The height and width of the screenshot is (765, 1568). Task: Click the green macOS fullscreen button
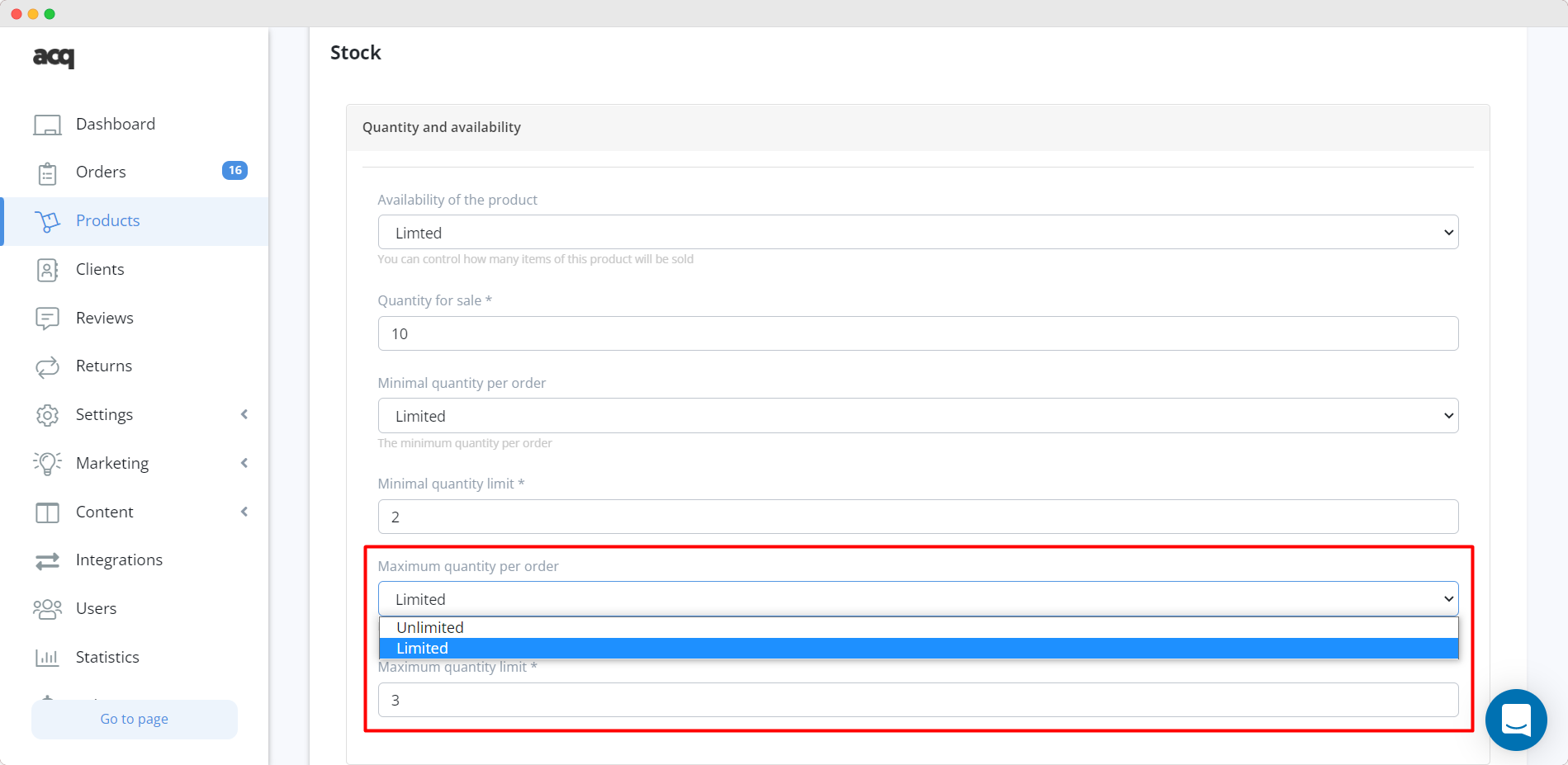coord(50,14)
